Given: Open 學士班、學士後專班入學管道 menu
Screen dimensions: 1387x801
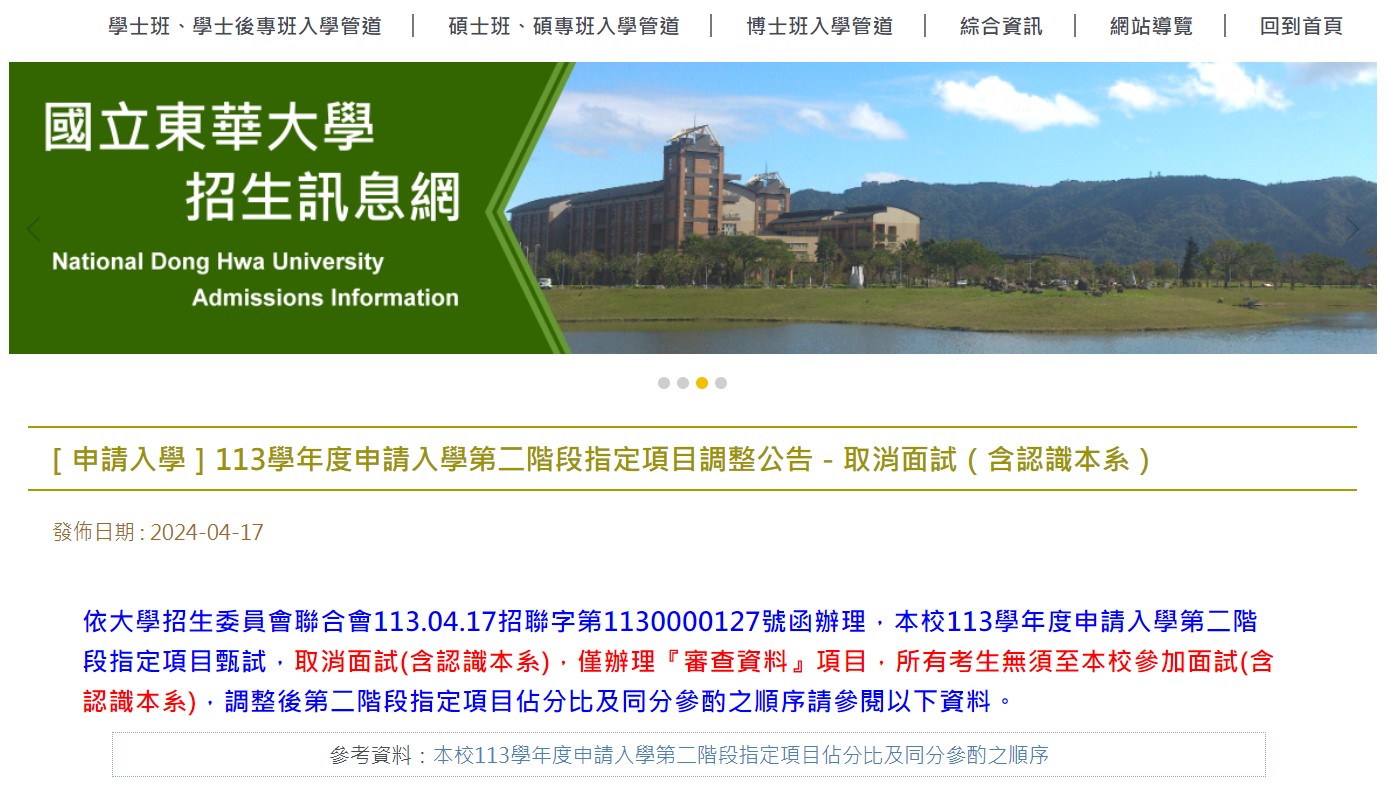Looking at the screenshot, I should pos(245,26).
